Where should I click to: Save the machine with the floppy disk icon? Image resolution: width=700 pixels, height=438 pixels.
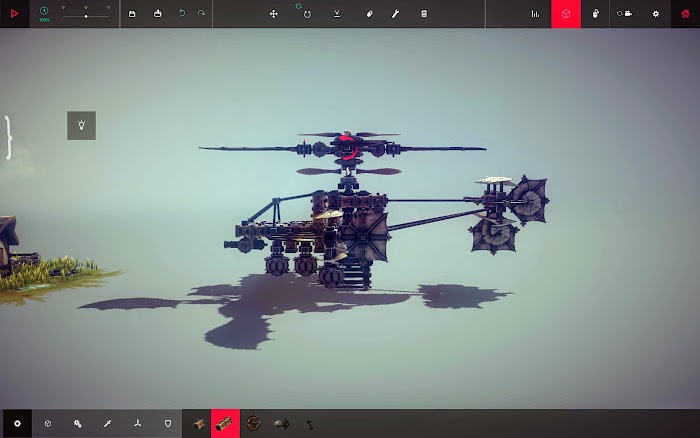[132, 14]
